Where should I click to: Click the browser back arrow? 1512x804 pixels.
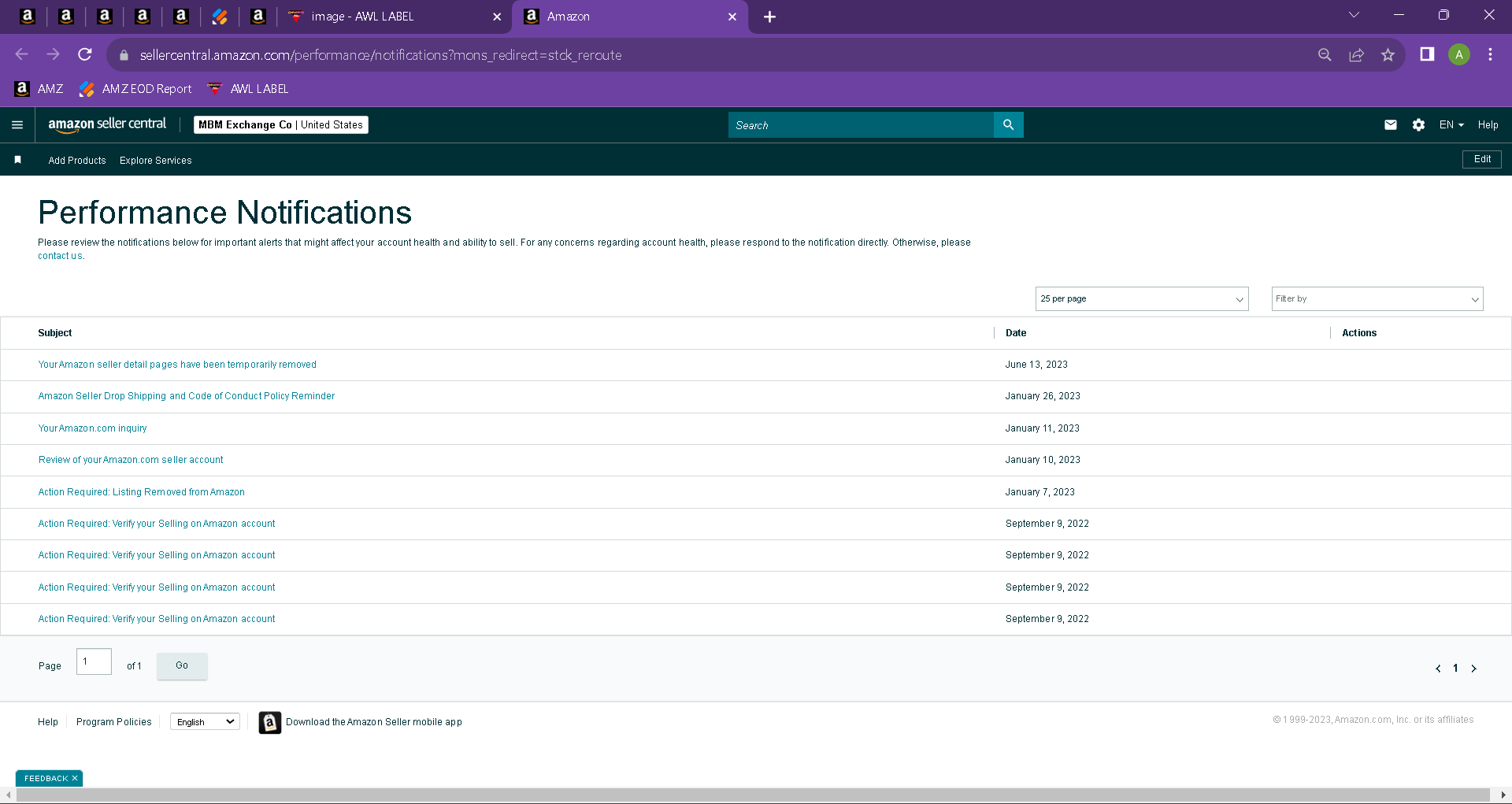(21, 54)
